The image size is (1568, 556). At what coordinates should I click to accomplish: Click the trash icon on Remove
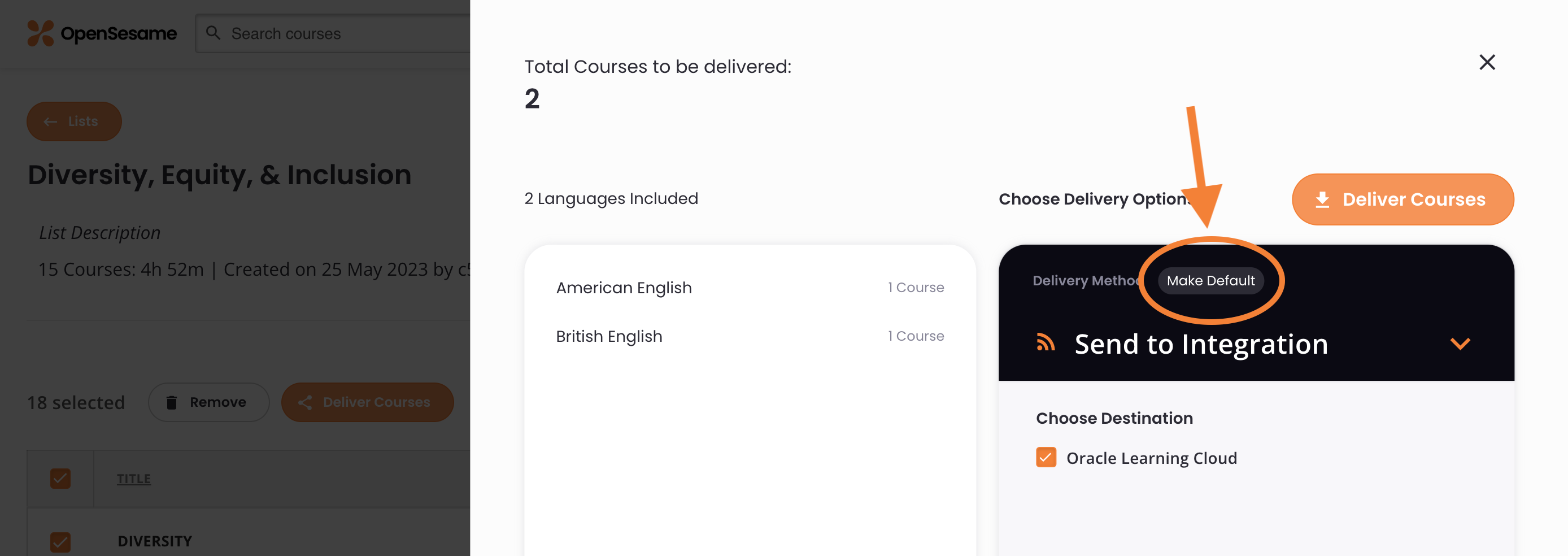click(x=172, y=402)
